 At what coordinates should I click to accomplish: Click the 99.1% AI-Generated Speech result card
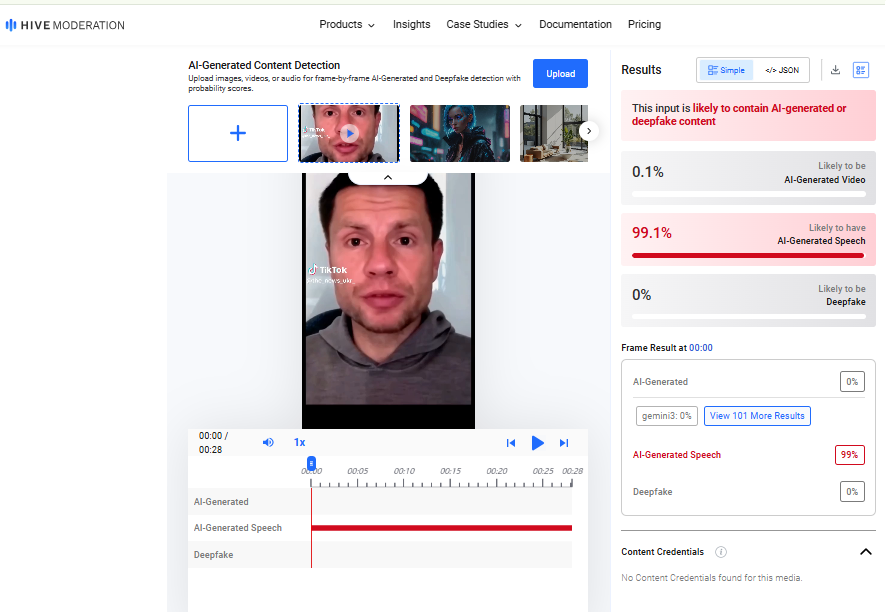point(748,239)
